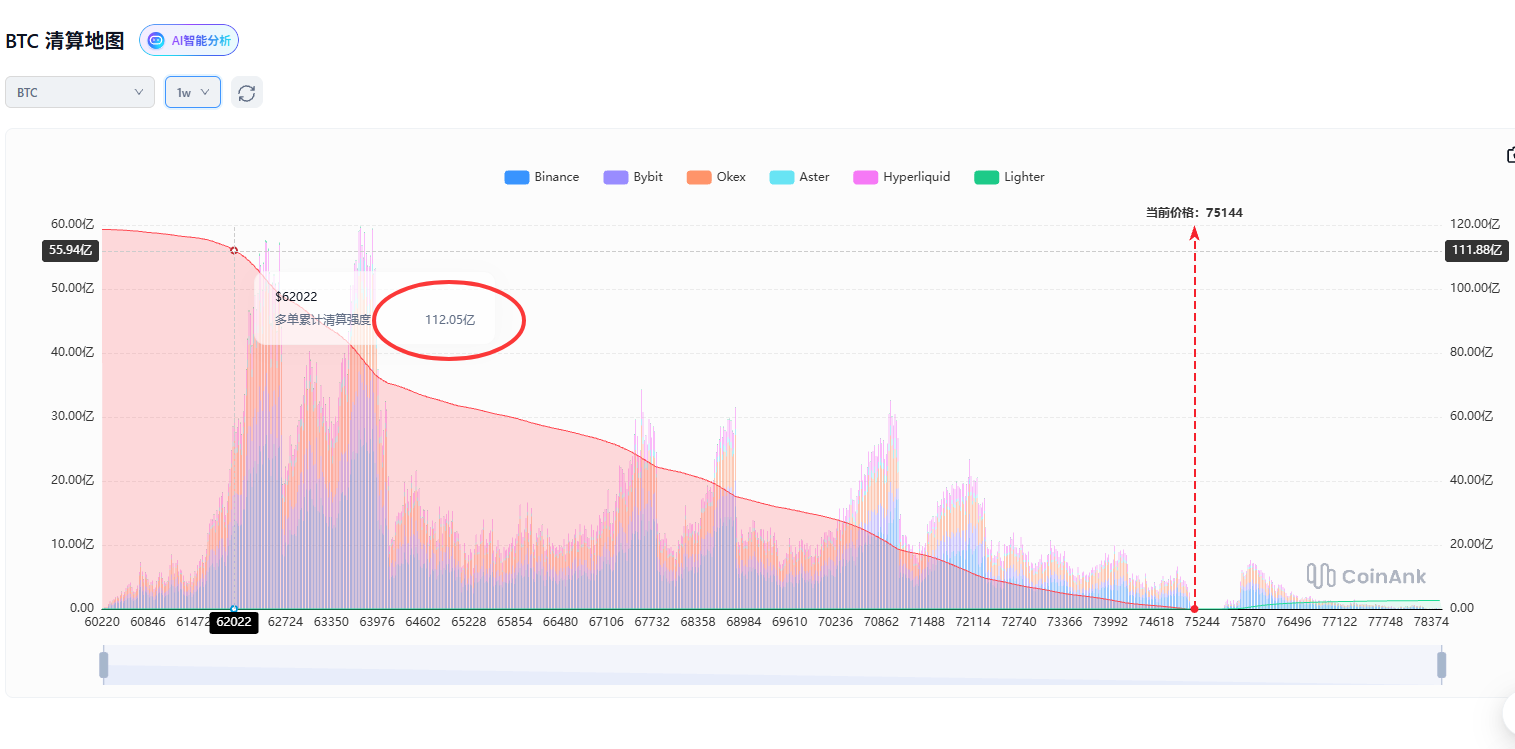The width and height of the screenshot is (1515, 749).
Task: Click the 64602 x-axis label
Action: coord(423,622)
